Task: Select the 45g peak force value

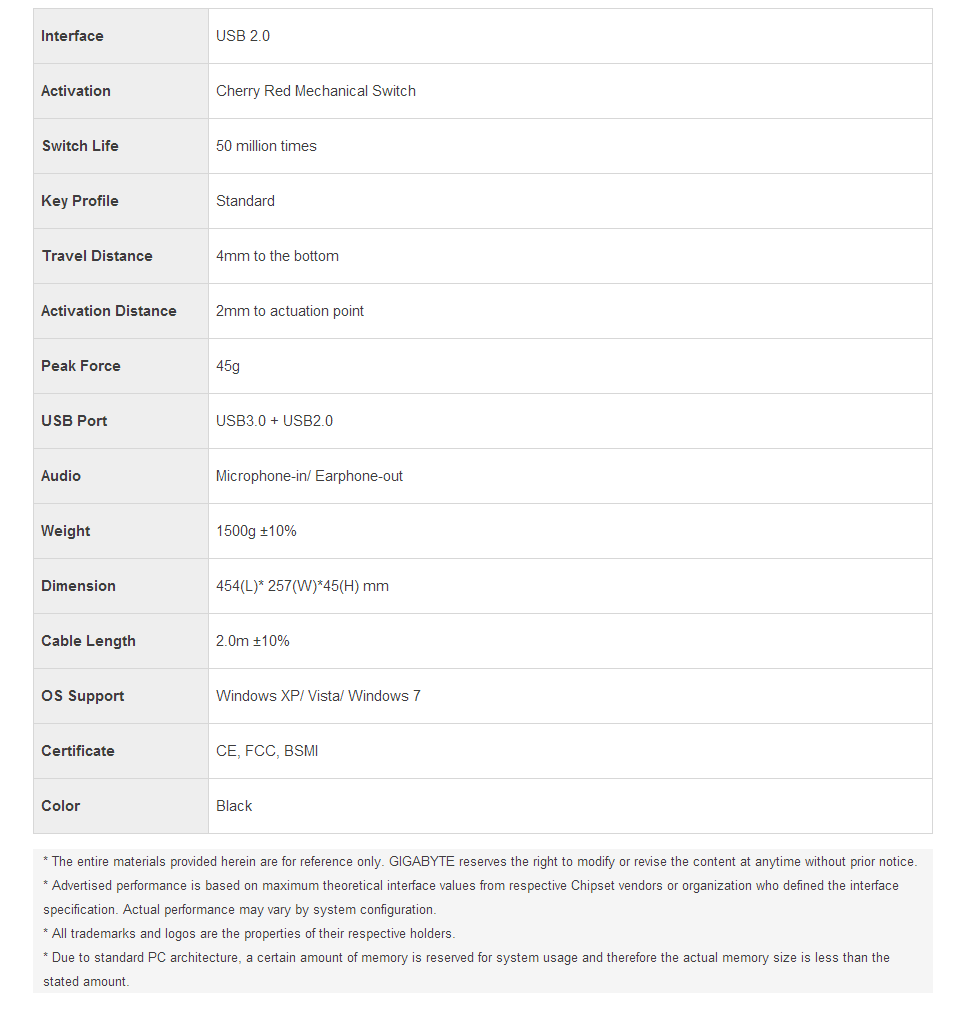Action: (228, 366)
